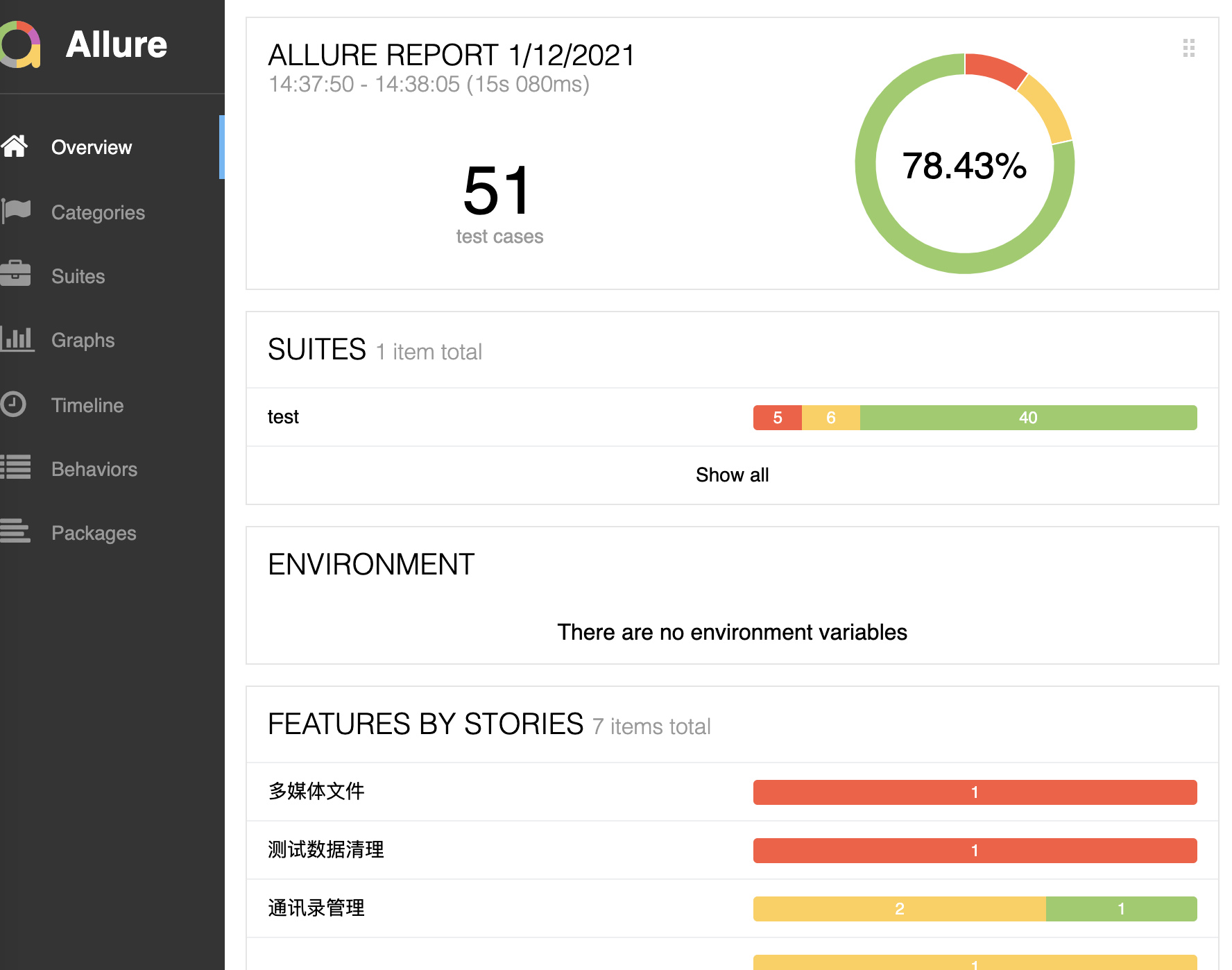This screenshot has height=970, width=1232.
Task: Open Behaviors via the list icon
Action: (15, 468)
